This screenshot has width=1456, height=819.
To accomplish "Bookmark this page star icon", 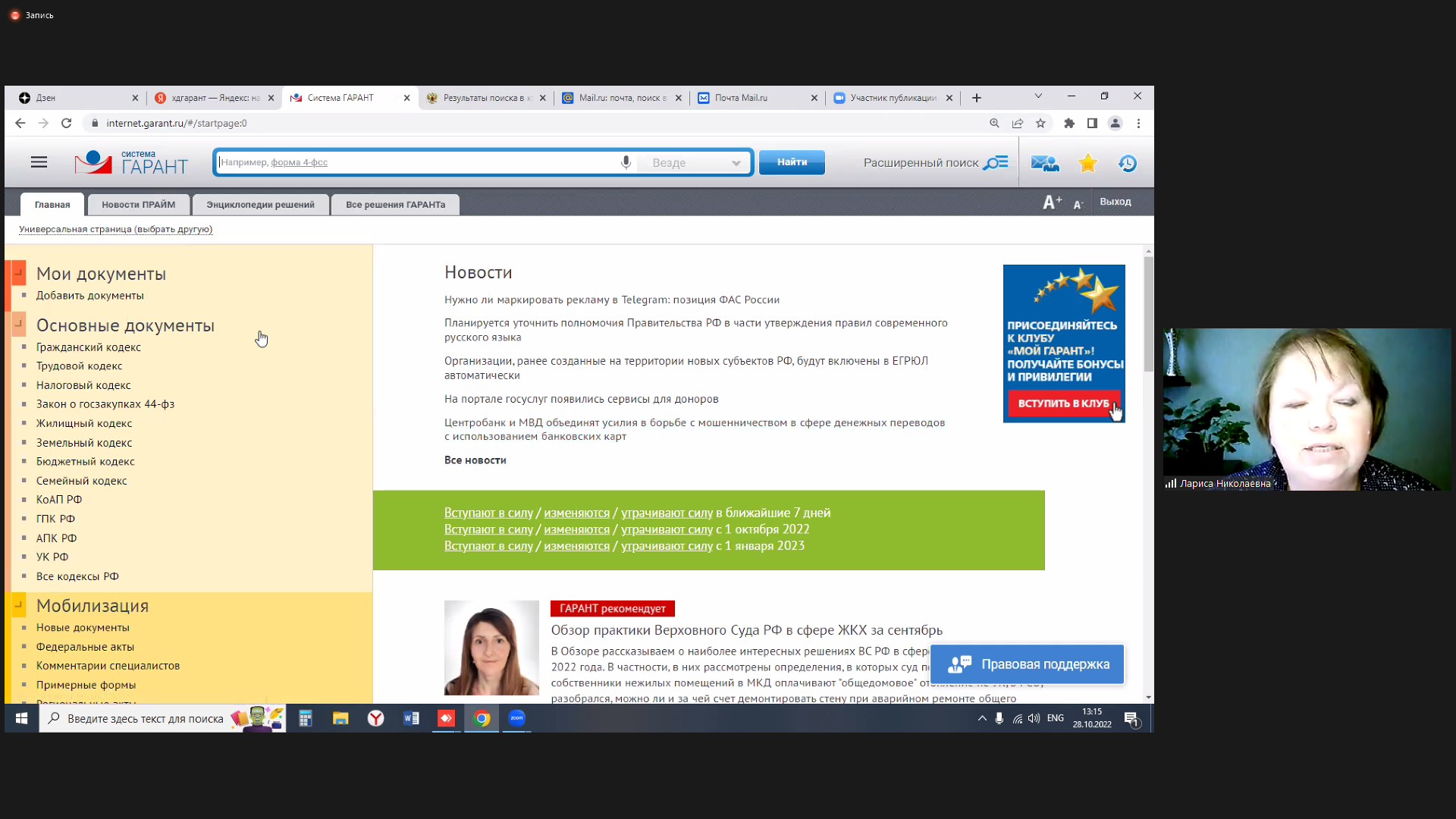I will click(1040, 123).
